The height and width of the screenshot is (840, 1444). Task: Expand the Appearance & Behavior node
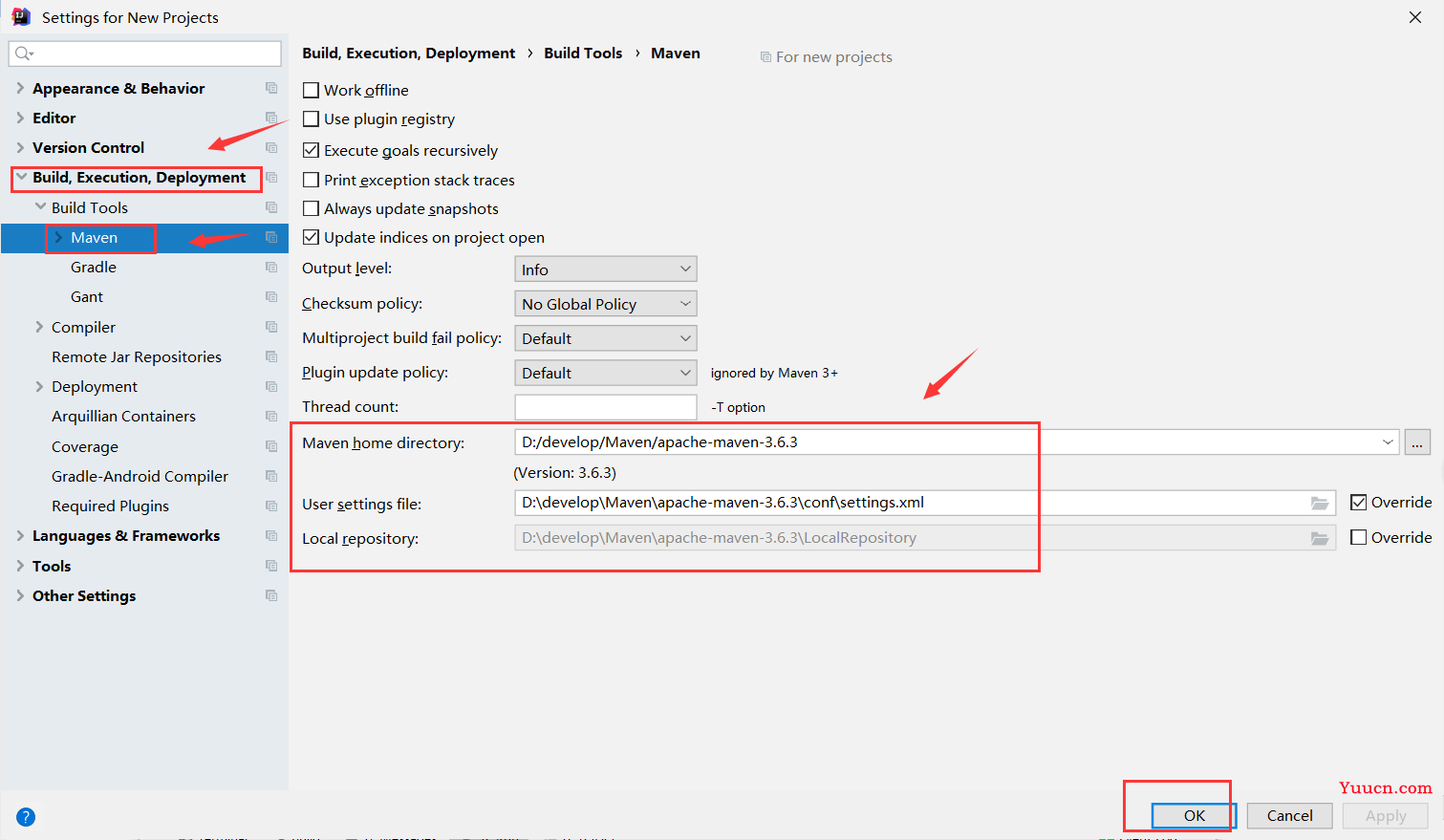(20, 88)
